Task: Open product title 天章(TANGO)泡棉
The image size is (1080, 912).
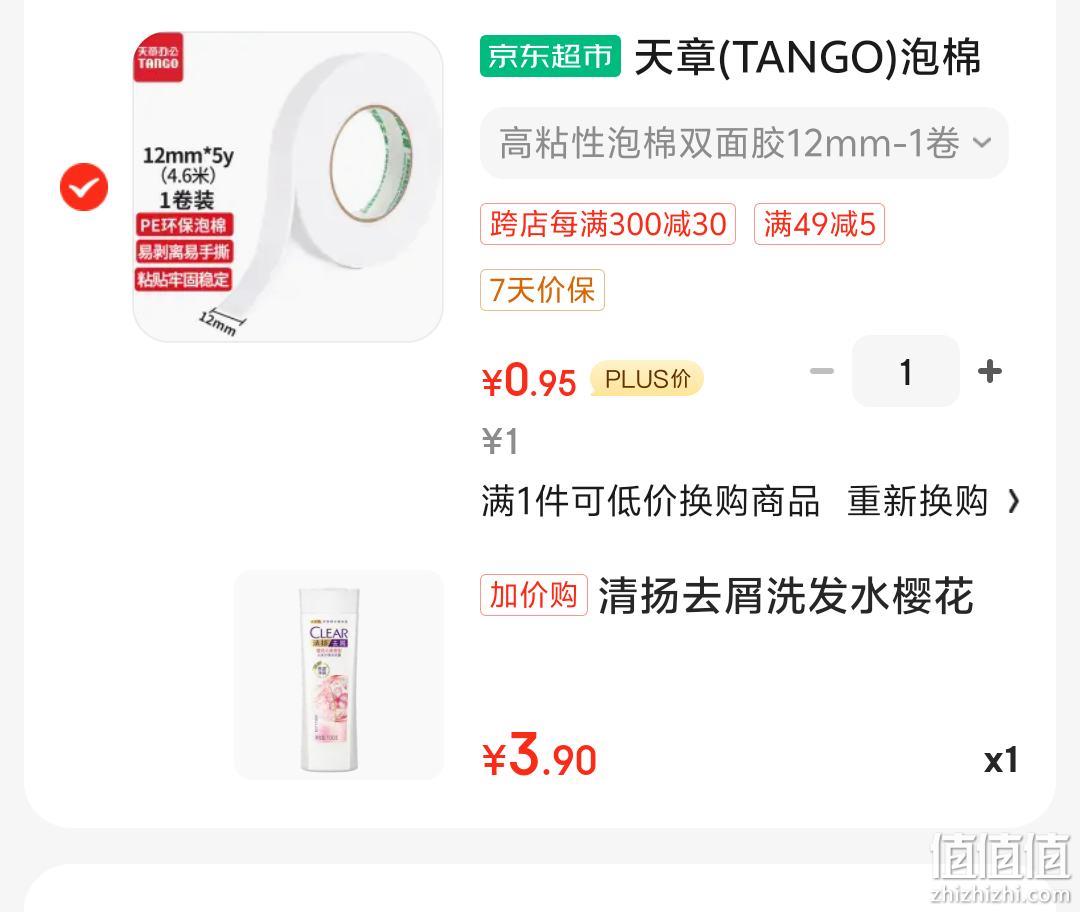Action: 807,56
